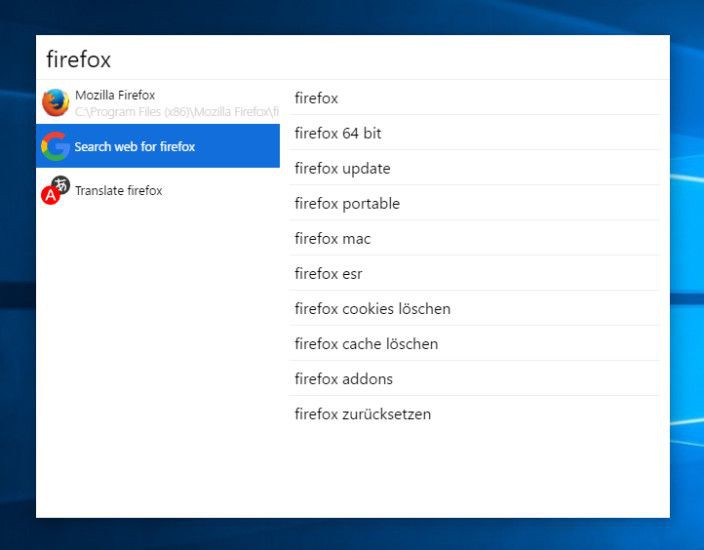Click the Translate icon
The width and height of the screenshot is (704, 550).
point(56,190)
